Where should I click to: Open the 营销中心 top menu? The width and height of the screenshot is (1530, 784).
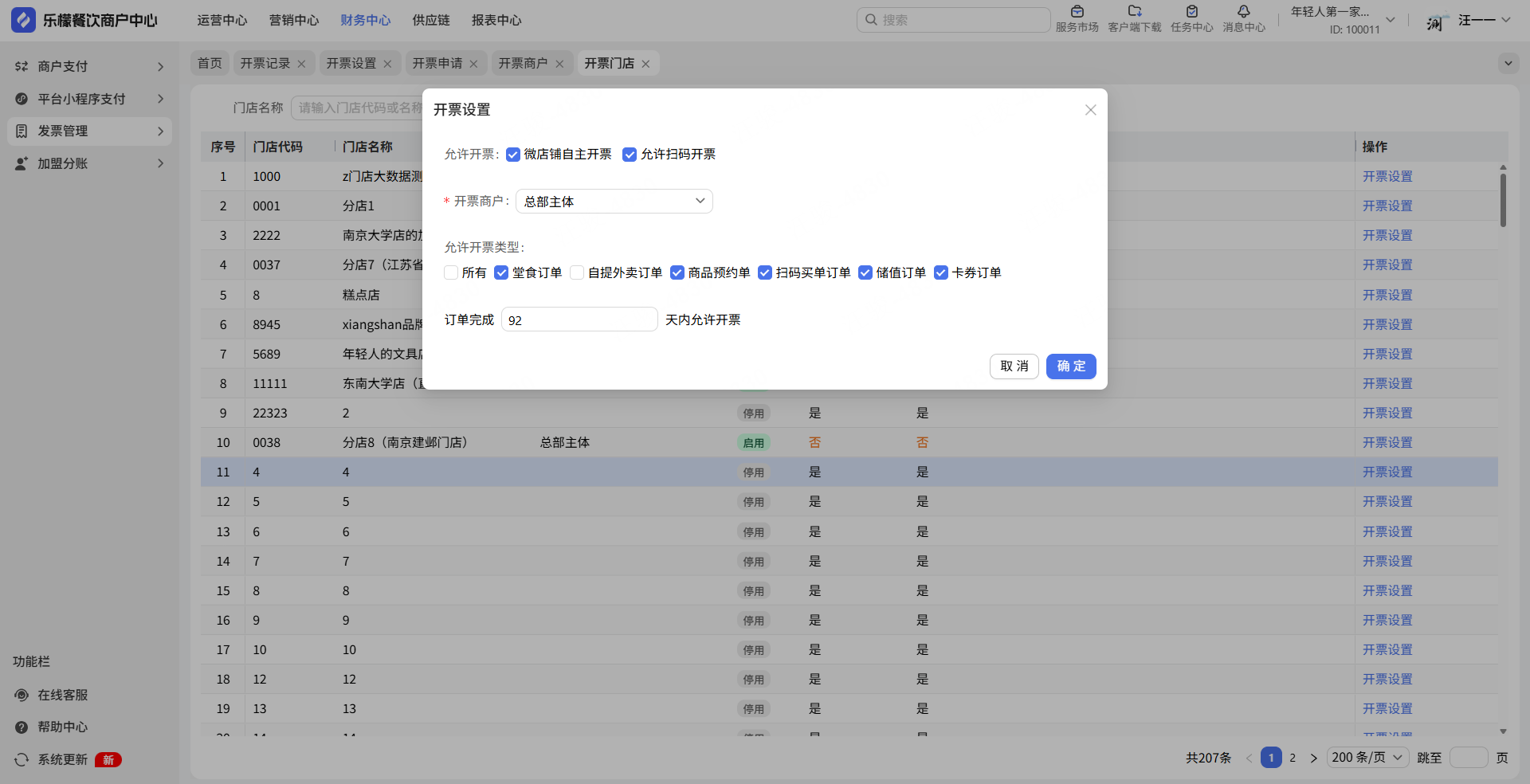pyautogui.click(x=294, y=20)
